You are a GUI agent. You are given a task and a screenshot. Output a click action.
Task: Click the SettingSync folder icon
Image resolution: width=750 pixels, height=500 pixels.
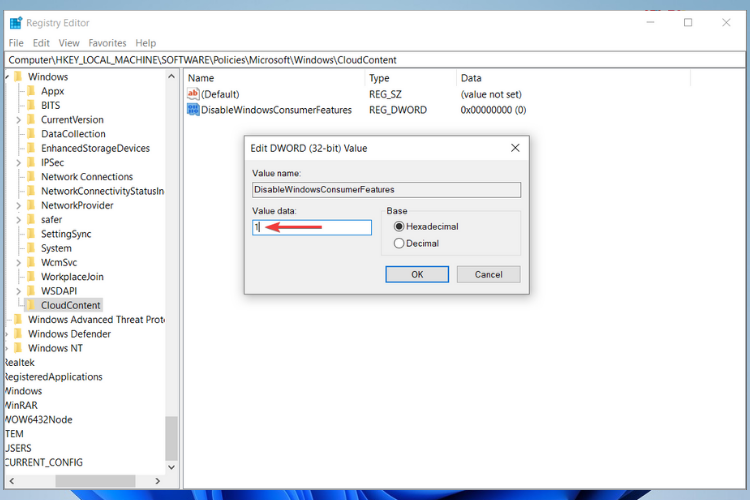[x=31, y=234]
